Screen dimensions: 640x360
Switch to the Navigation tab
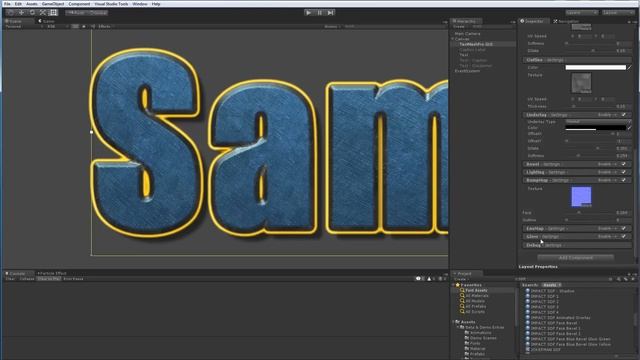coord(567,21)
